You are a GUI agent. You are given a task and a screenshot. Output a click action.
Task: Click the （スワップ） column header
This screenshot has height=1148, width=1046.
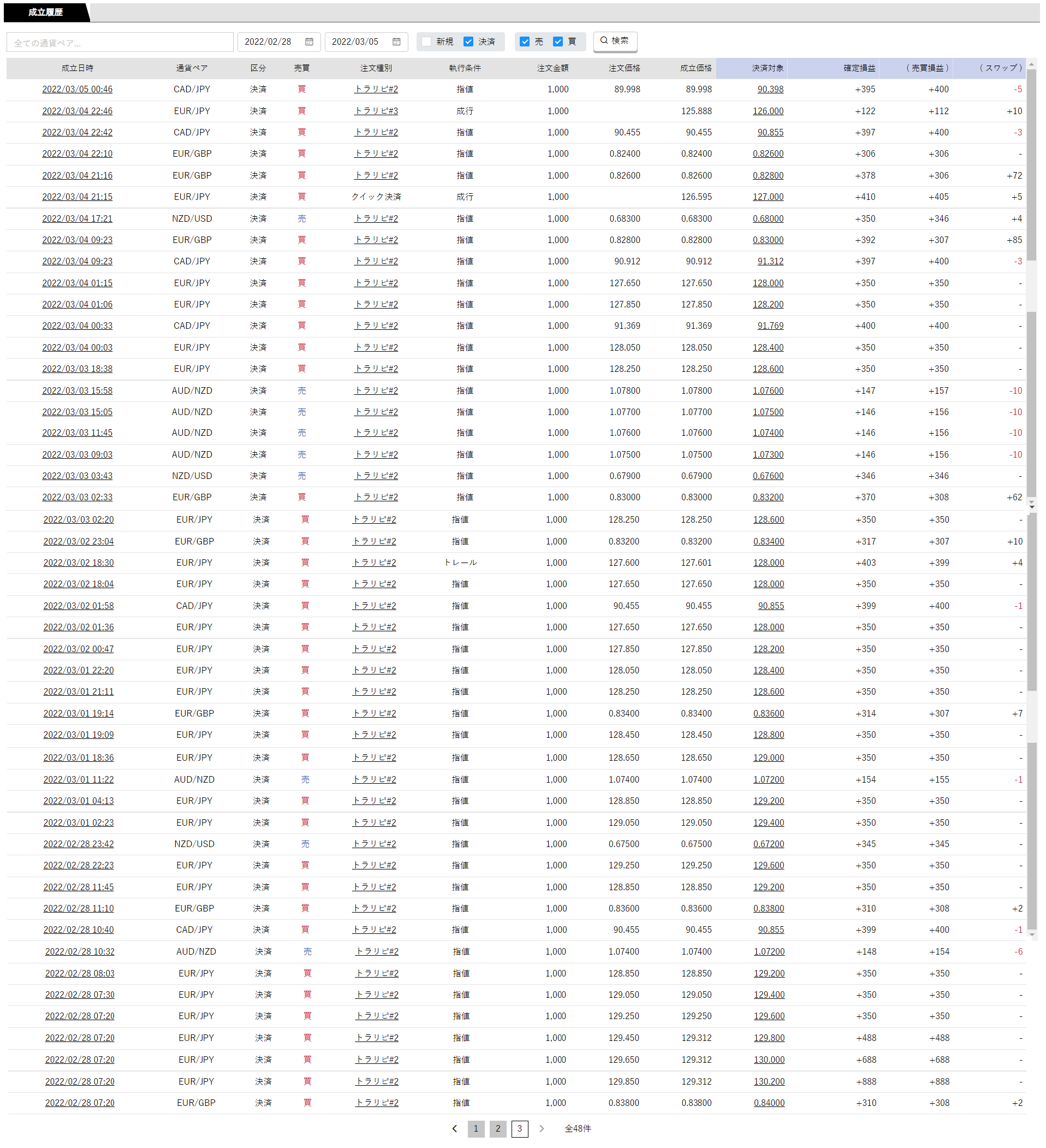click(x=1001, y=68)
